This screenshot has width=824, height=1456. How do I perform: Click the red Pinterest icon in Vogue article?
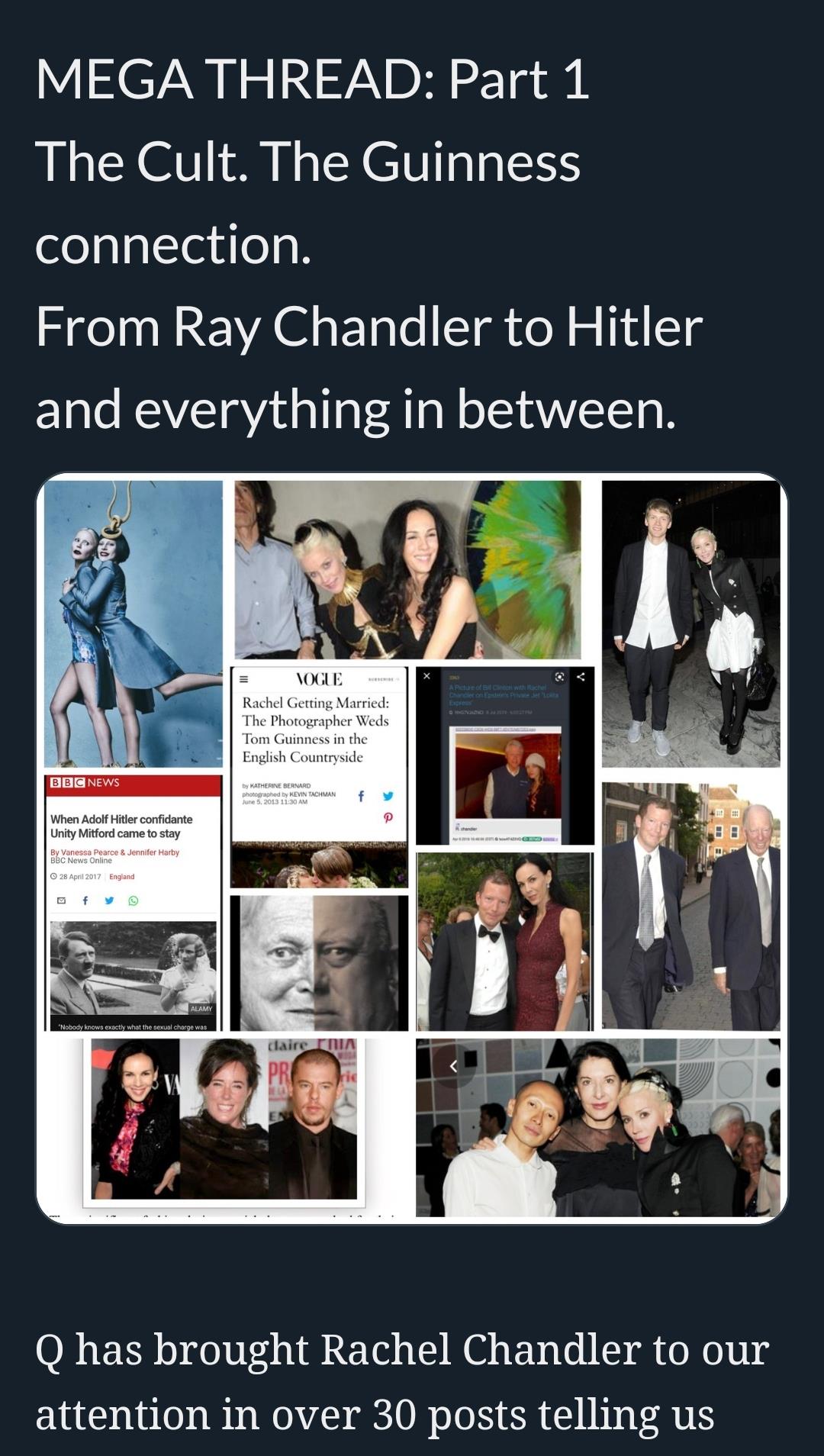click(388, 817)
